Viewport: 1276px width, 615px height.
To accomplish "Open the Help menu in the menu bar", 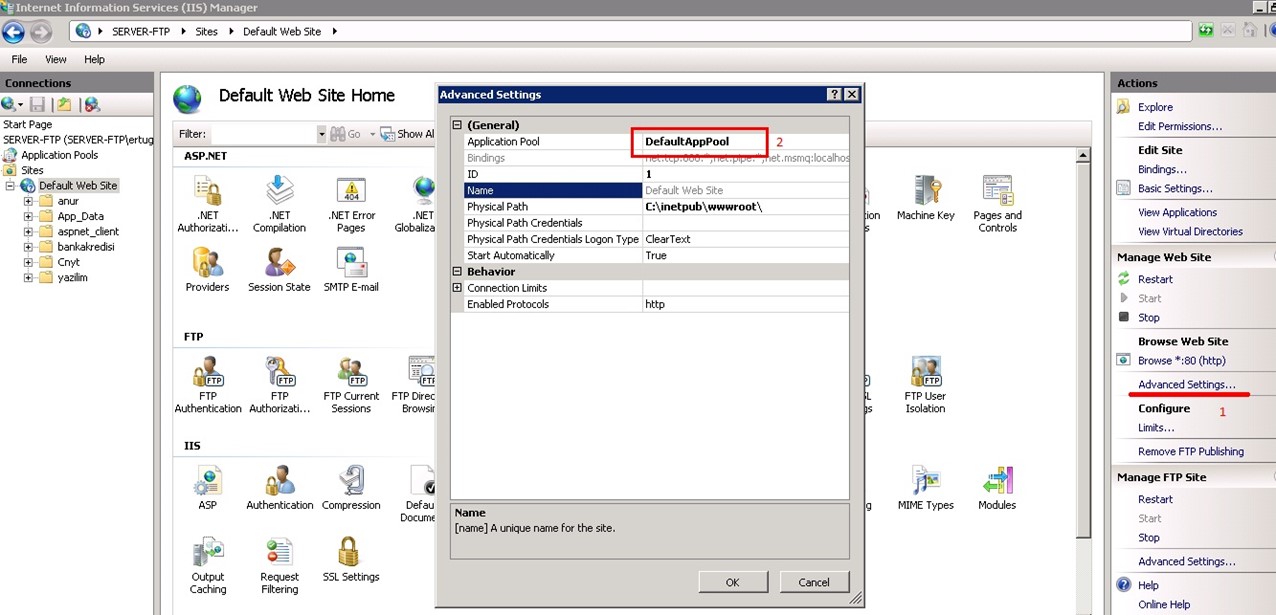I will point(94,59).
